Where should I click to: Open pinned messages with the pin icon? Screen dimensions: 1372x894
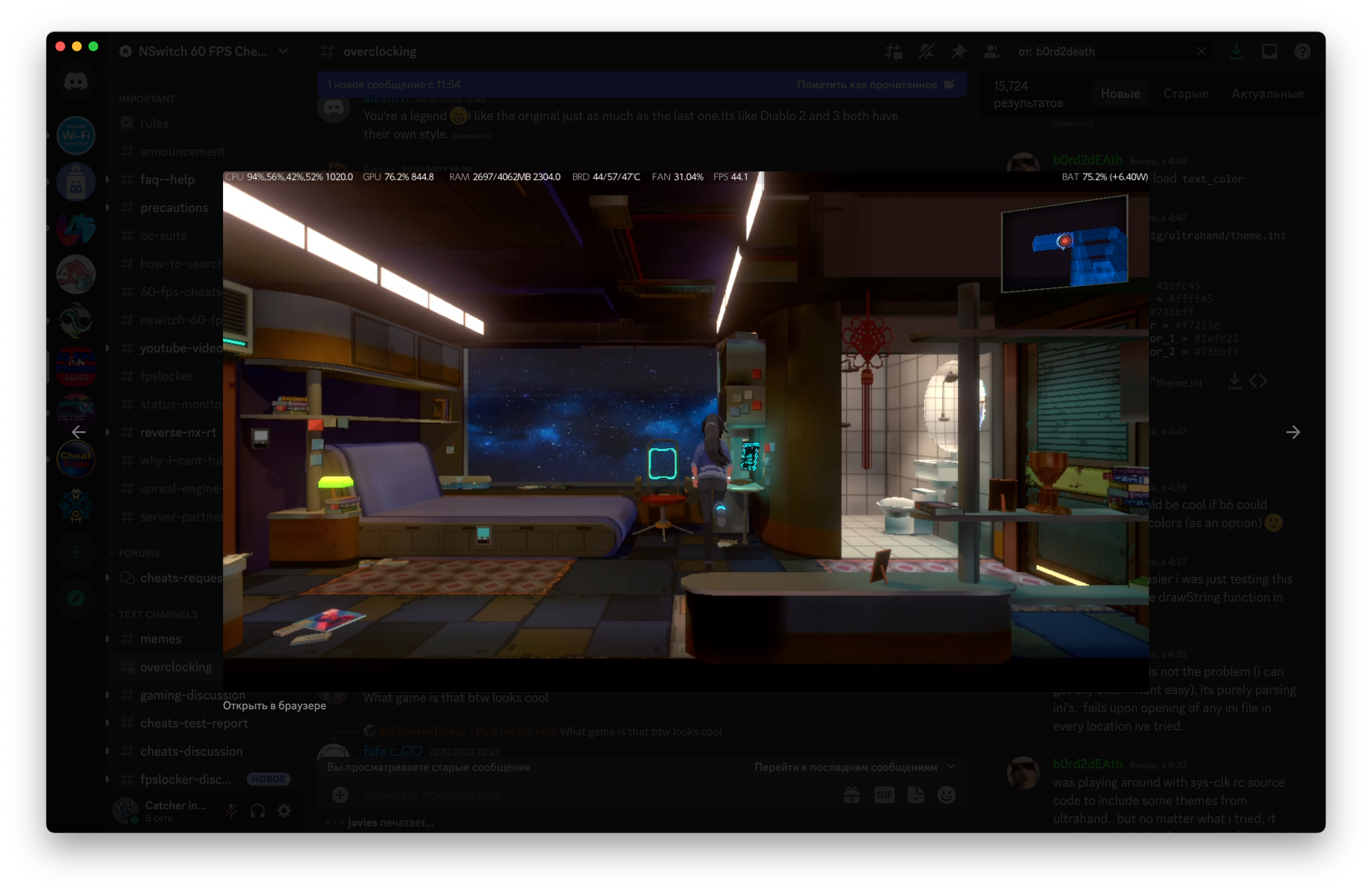(958, 51)
